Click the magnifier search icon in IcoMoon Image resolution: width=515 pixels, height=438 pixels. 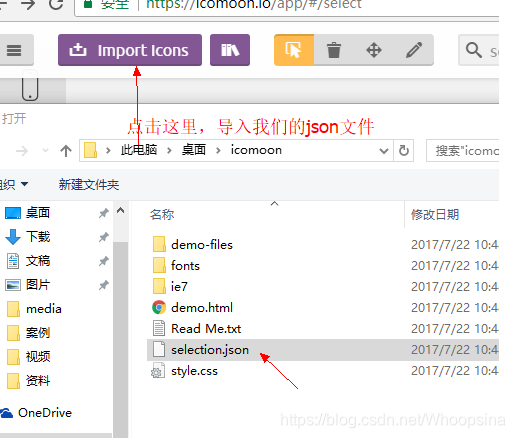(473, 50)
